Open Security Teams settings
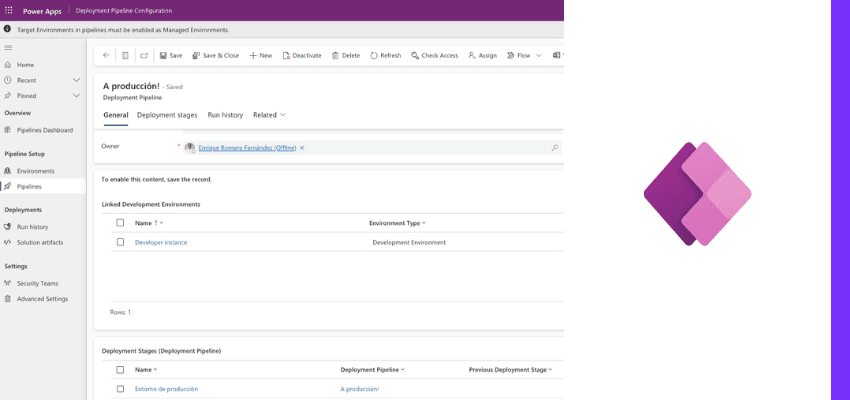The height and width of the screenshot is (400, 850). click(37, 283)
